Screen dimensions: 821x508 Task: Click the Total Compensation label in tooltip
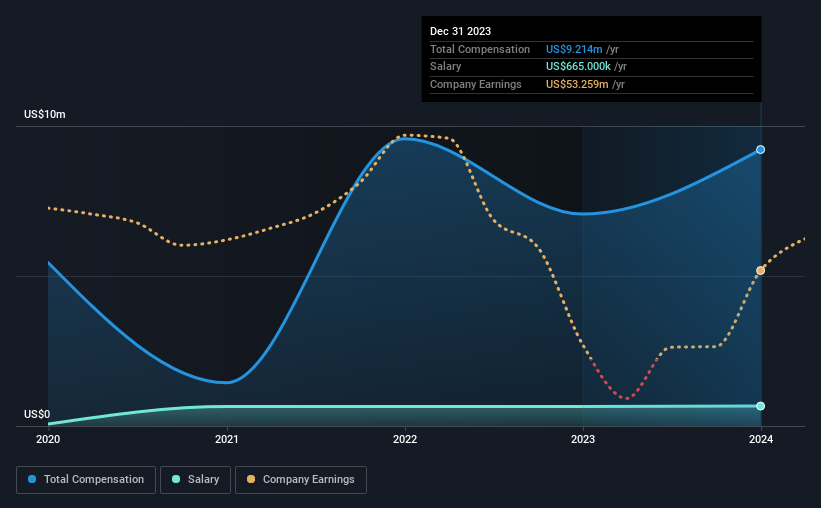(x=480, y=49)
